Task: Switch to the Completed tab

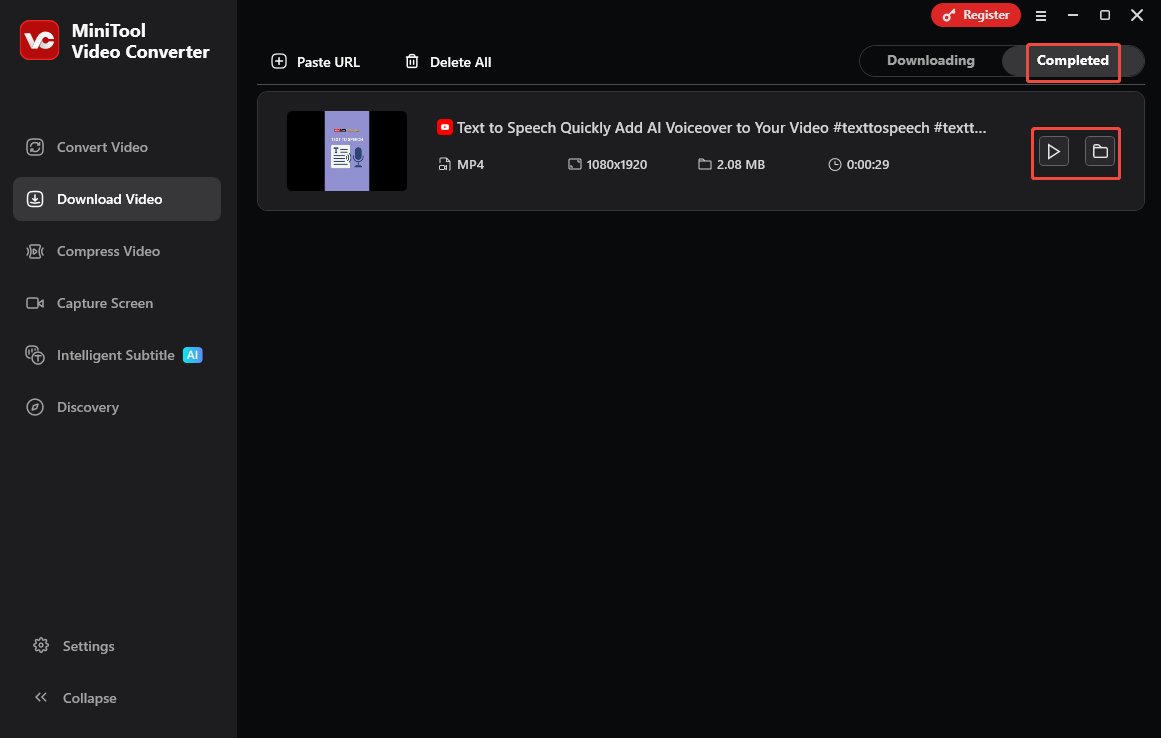Action: (x=1072, y=60)
